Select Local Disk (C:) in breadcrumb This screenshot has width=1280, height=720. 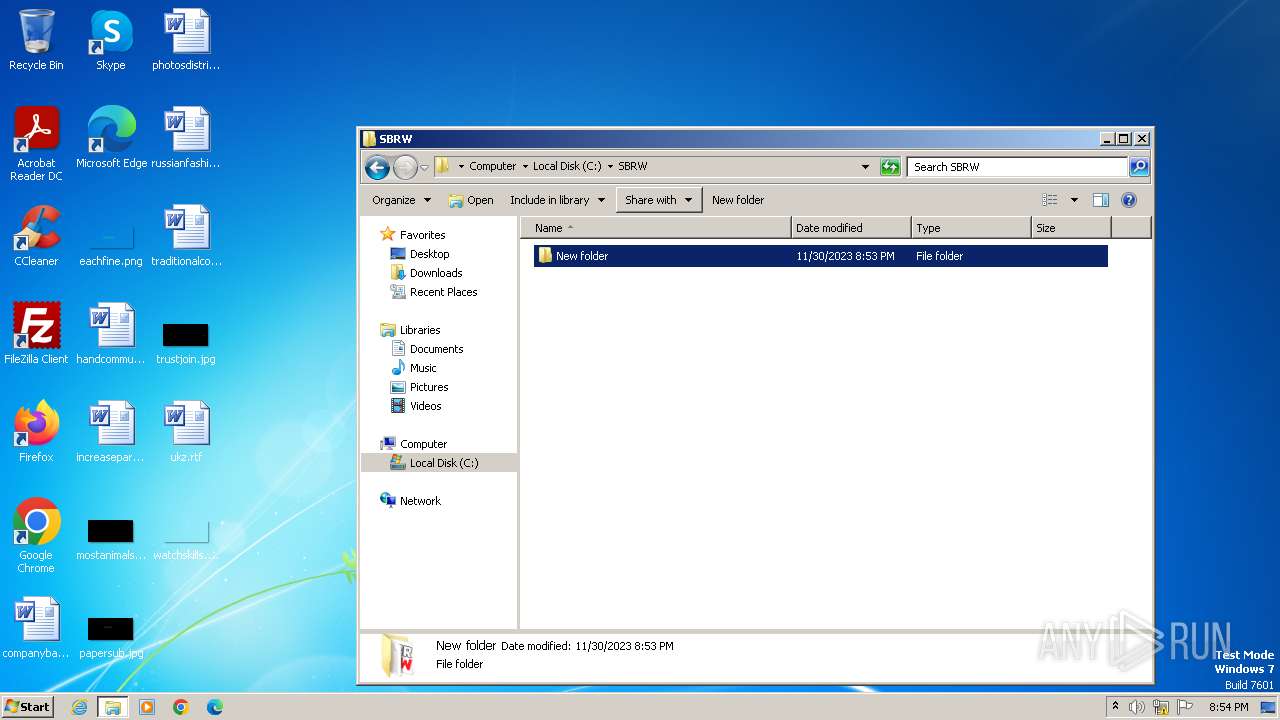coord(567,167)
